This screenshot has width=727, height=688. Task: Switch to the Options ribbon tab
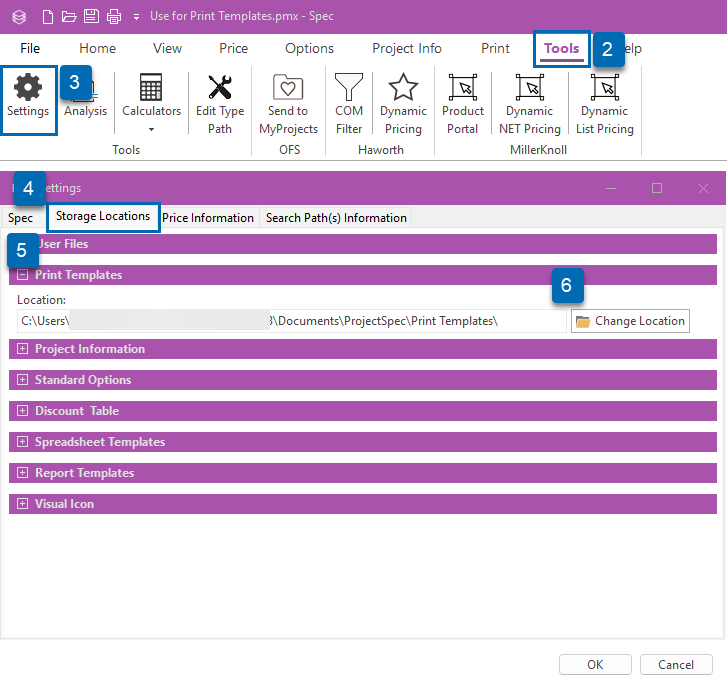[x=309, y=48]
